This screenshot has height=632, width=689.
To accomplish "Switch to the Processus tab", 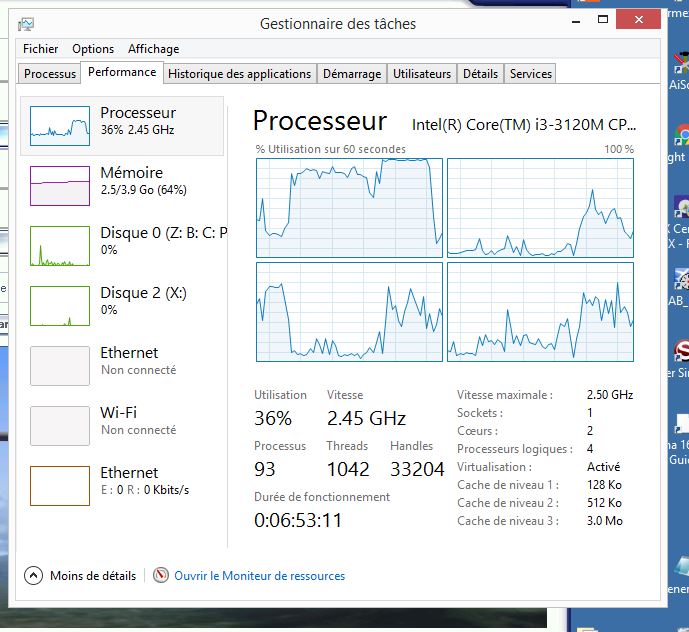I will coord(50,74).
